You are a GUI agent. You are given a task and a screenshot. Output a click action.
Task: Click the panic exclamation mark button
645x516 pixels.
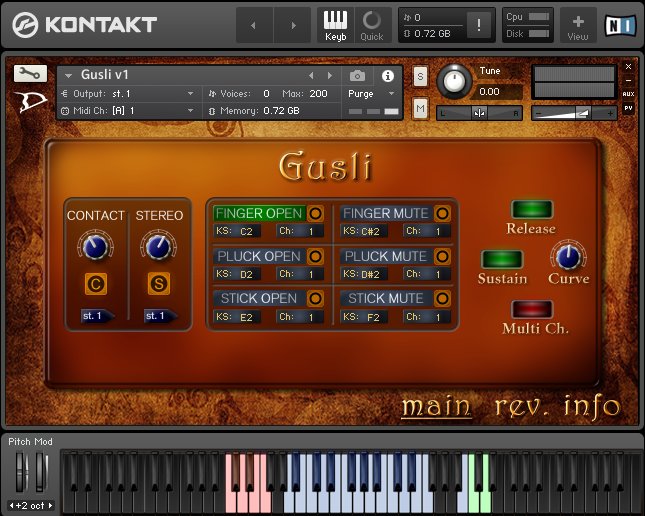479,25
